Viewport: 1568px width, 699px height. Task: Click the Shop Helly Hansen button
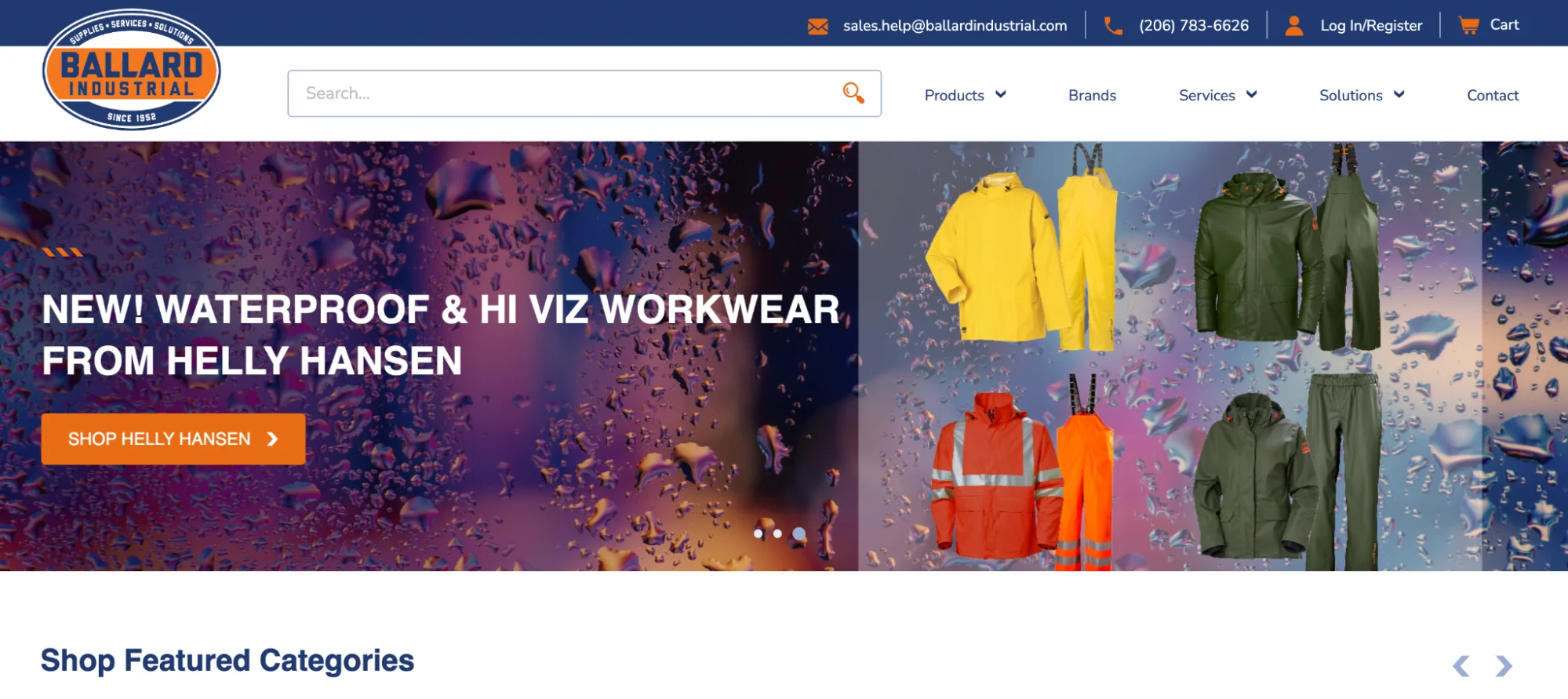tap(173, 439)
